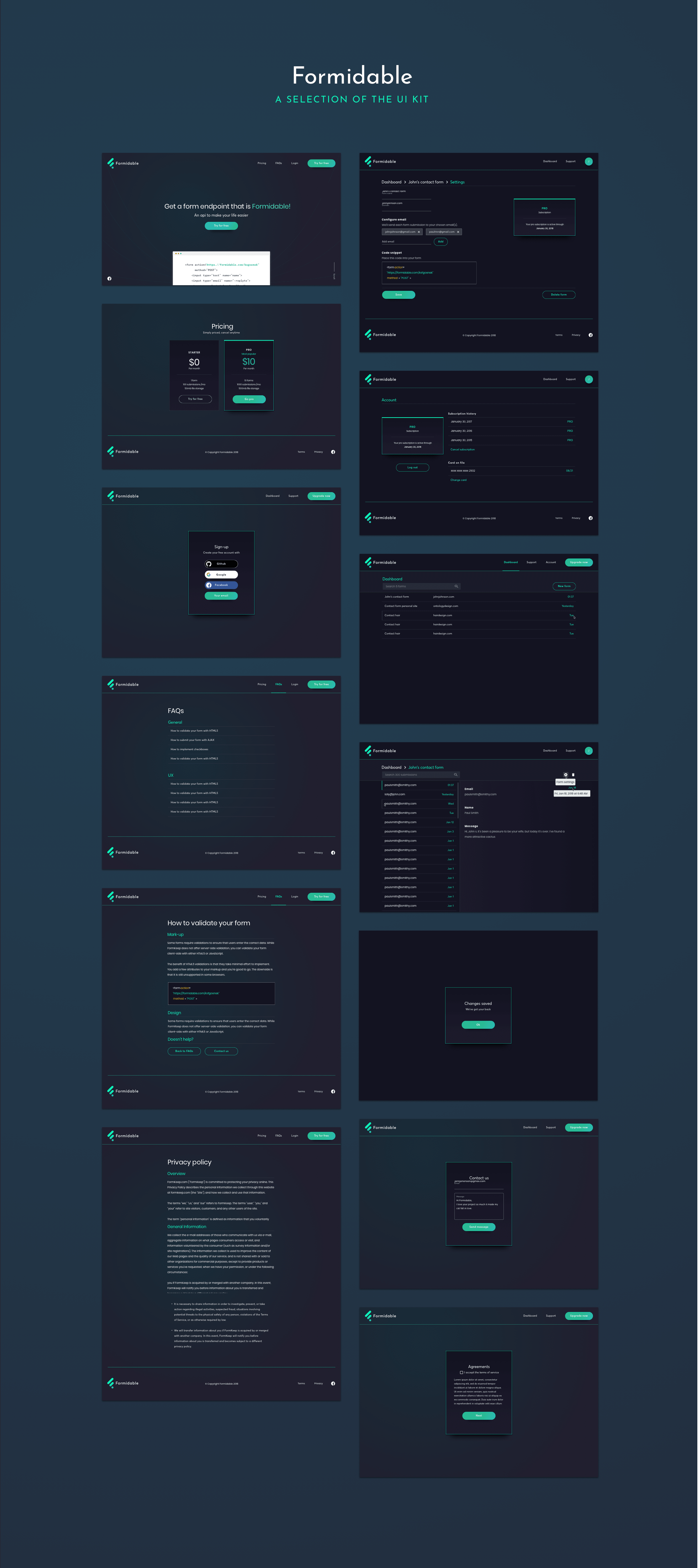This screenshot has height=1568, width=700.
Task: Click Facebook icon in Pricing screen footer
Action: click(333, 452)
